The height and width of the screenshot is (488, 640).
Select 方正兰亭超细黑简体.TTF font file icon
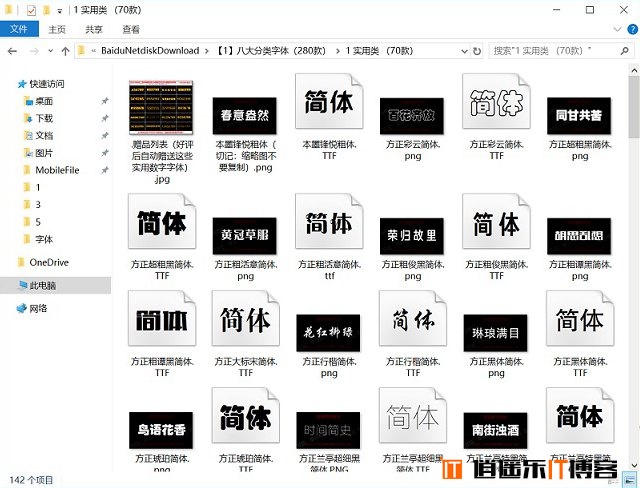click(x=413, y=415)
